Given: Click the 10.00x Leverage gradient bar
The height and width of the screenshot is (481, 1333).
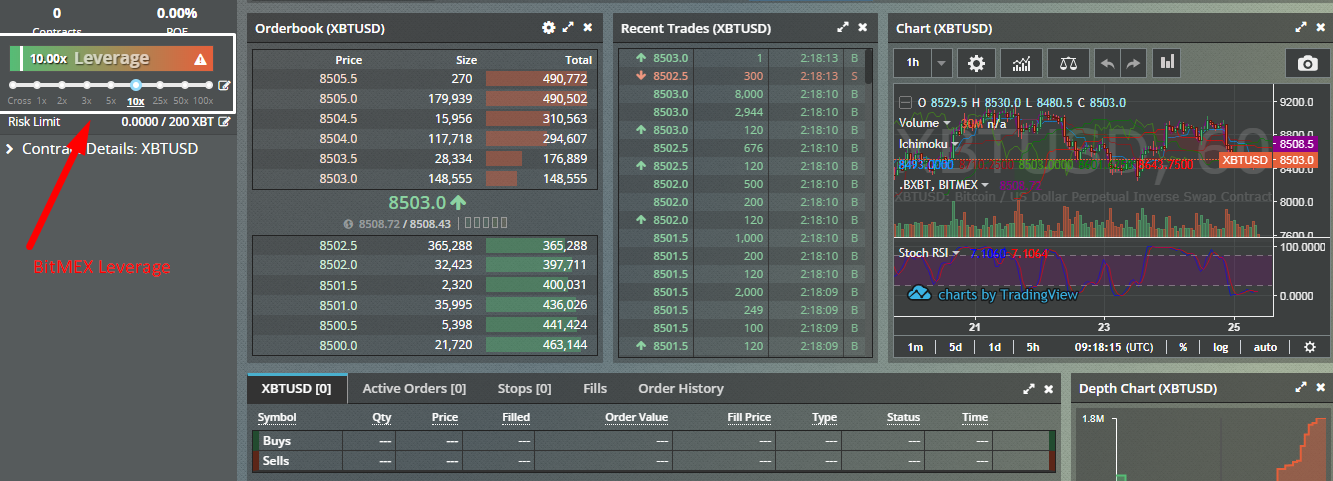Looking at the screenshot, I should tap(112, 59).
